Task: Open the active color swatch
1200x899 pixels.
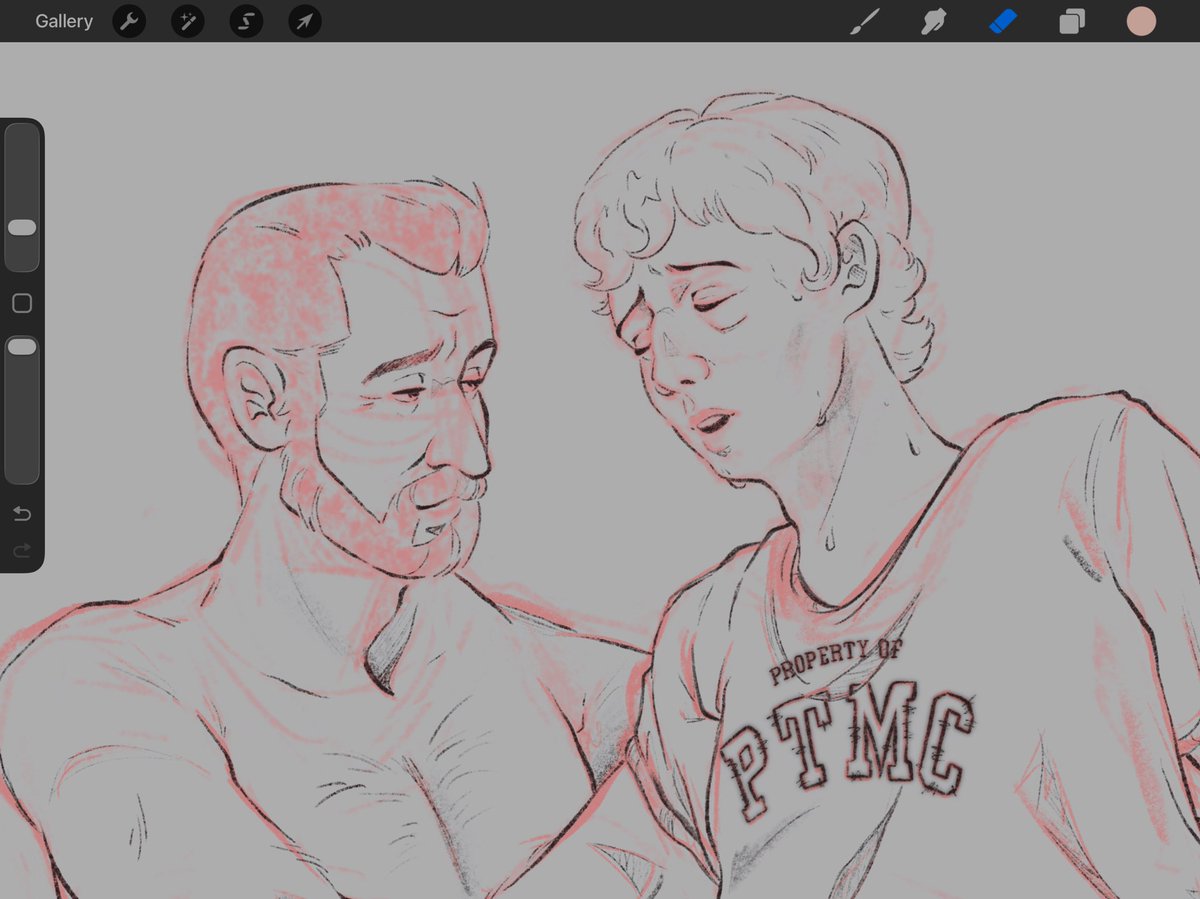Action: tap(1141, 21)
